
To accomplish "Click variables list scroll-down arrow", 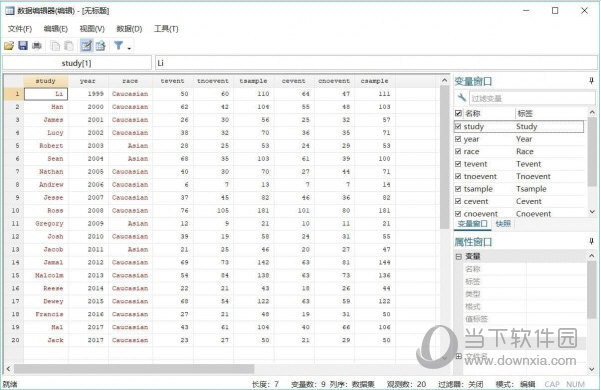I will point(592,212).
